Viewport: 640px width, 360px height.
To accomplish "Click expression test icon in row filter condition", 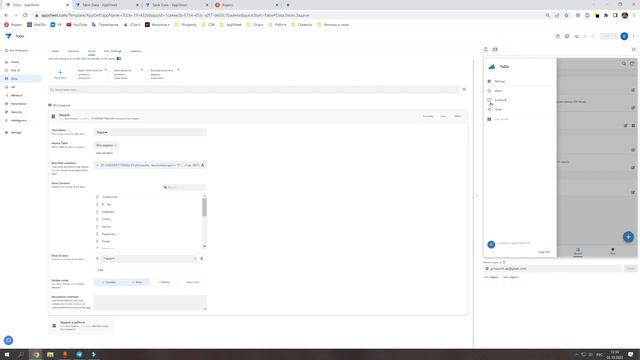I will tap(202, 165).
